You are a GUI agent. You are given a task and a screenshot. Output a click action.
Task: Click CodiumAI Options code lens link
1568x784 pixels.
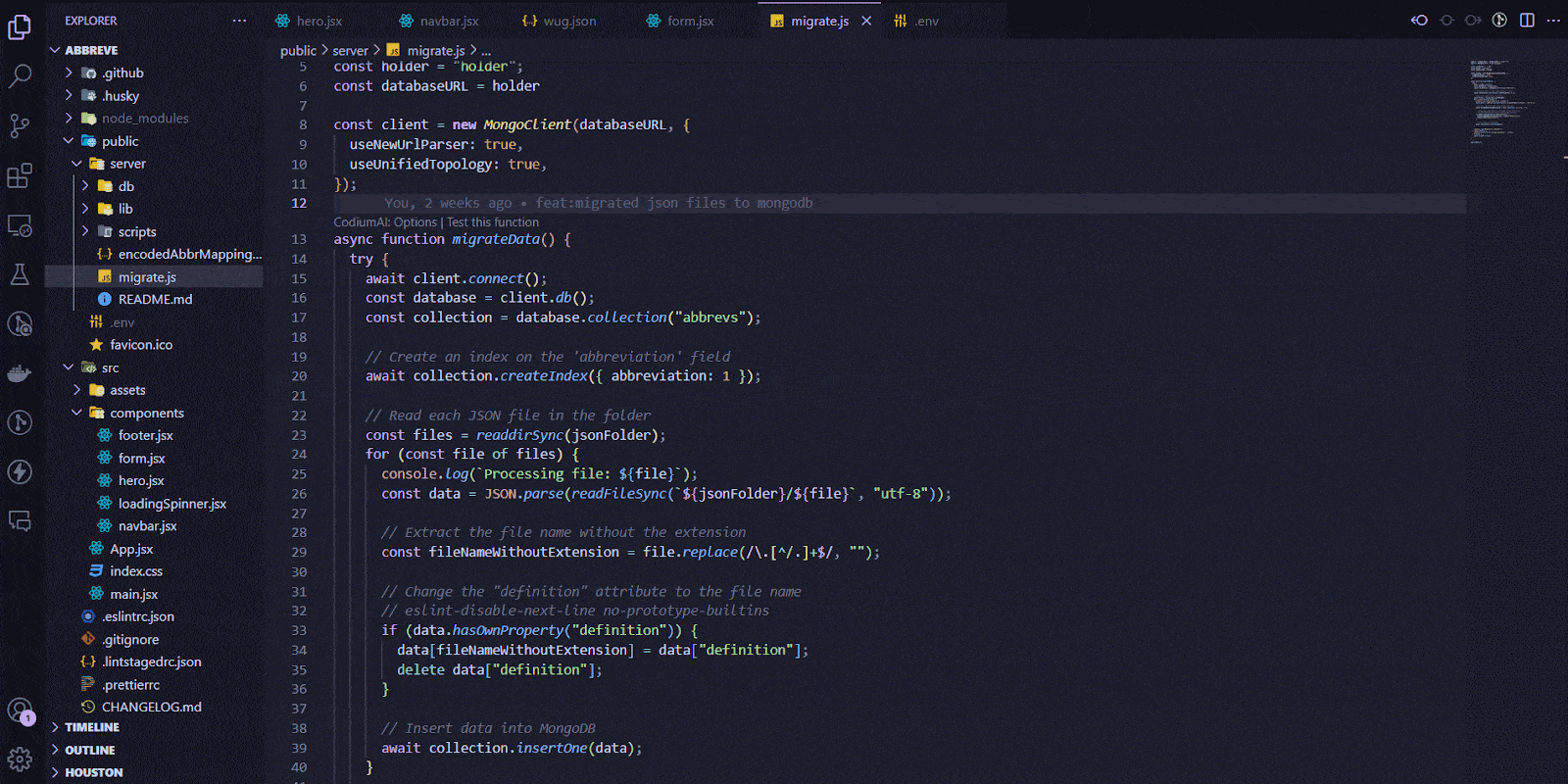(x=385, y=222)
